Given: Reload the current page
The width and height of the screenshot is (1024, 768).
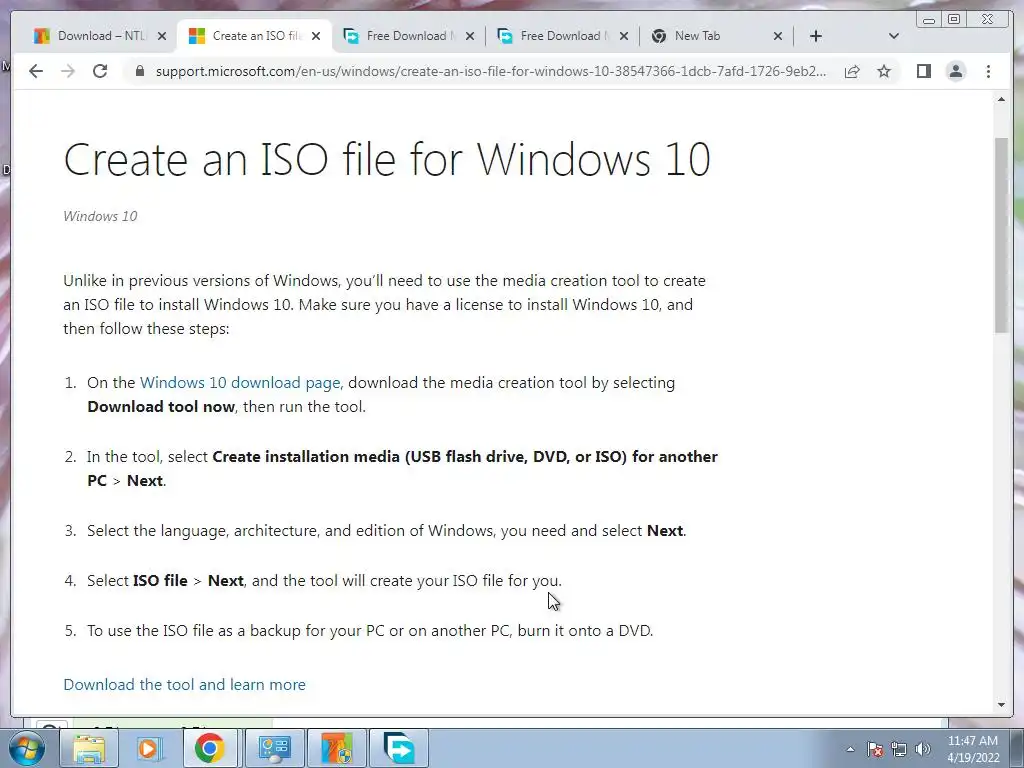Looking at the screenshot, I should (100, 71).
